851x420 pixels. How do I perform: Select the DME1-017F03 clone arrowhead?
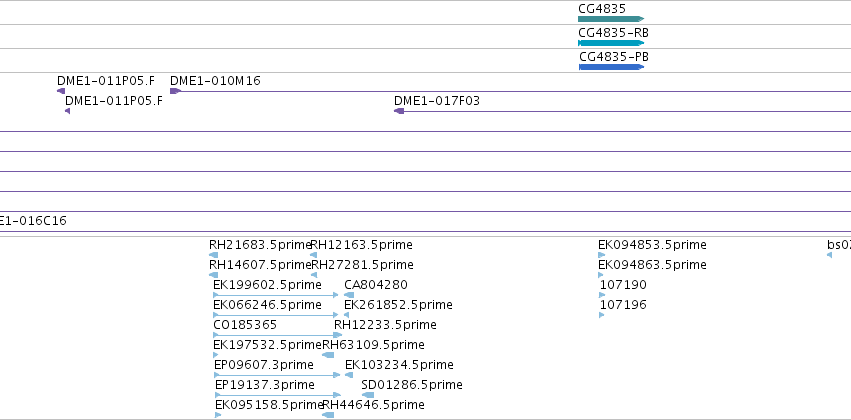coord(399,111)
